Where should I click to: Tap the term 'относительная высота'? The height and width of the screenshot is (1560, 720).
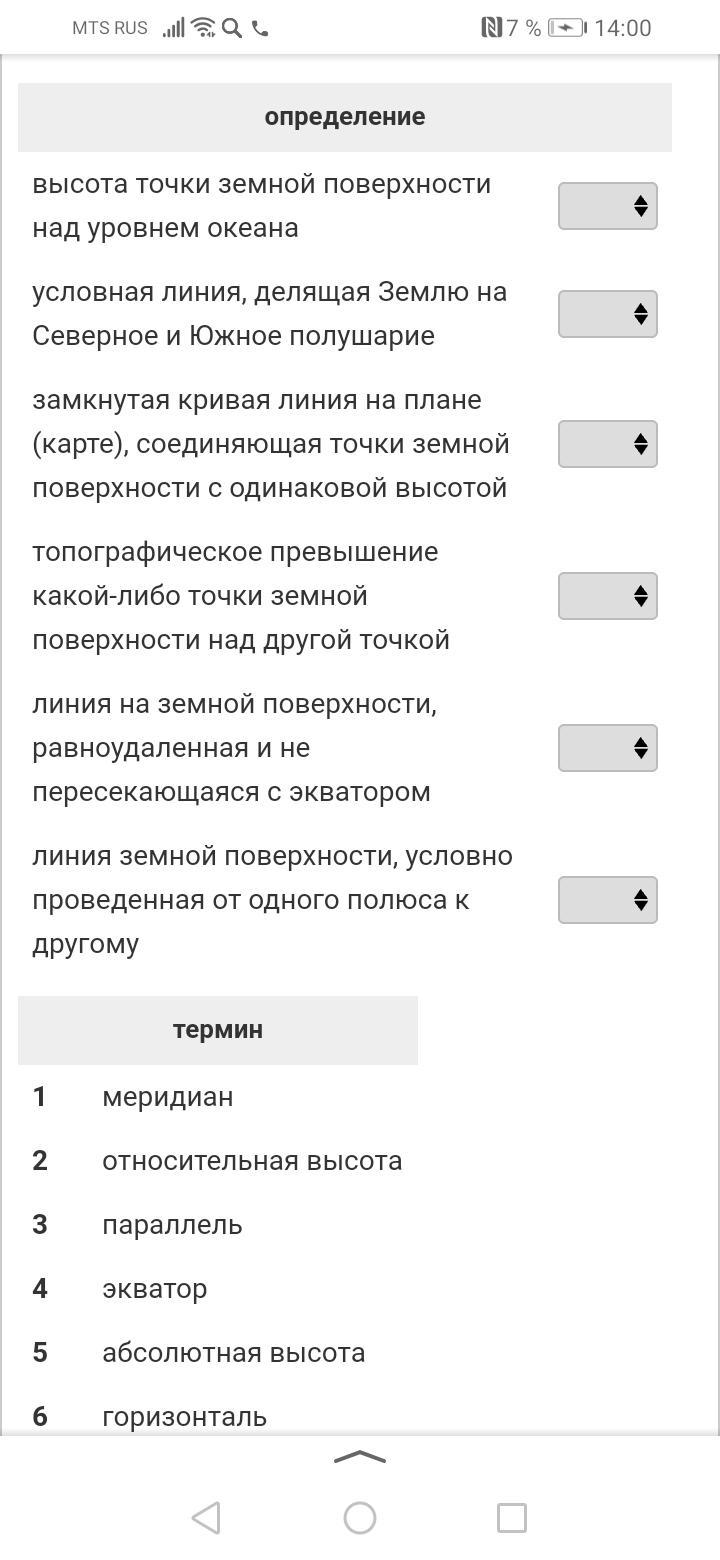tap(252, 1161)
